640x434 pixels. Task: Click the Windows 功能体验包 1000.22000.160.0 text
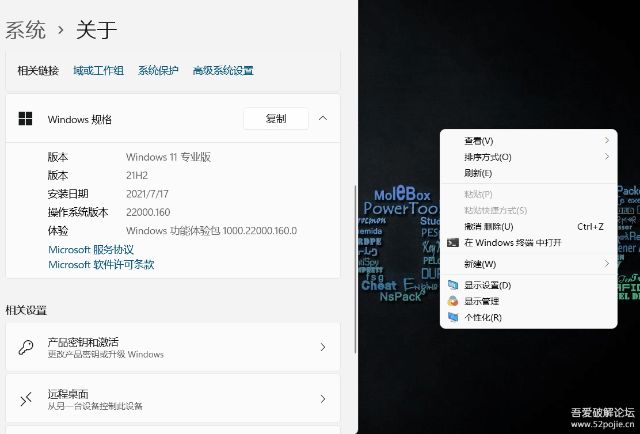coord(211,231)
